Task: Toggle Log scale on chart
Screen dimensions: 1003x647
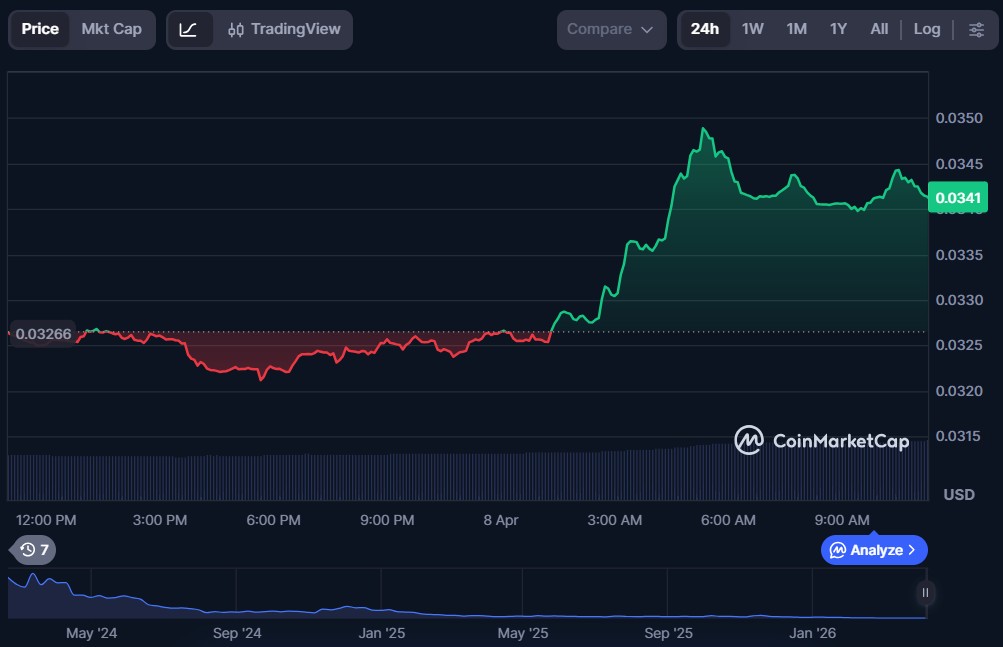Action: tap(927, 29)
